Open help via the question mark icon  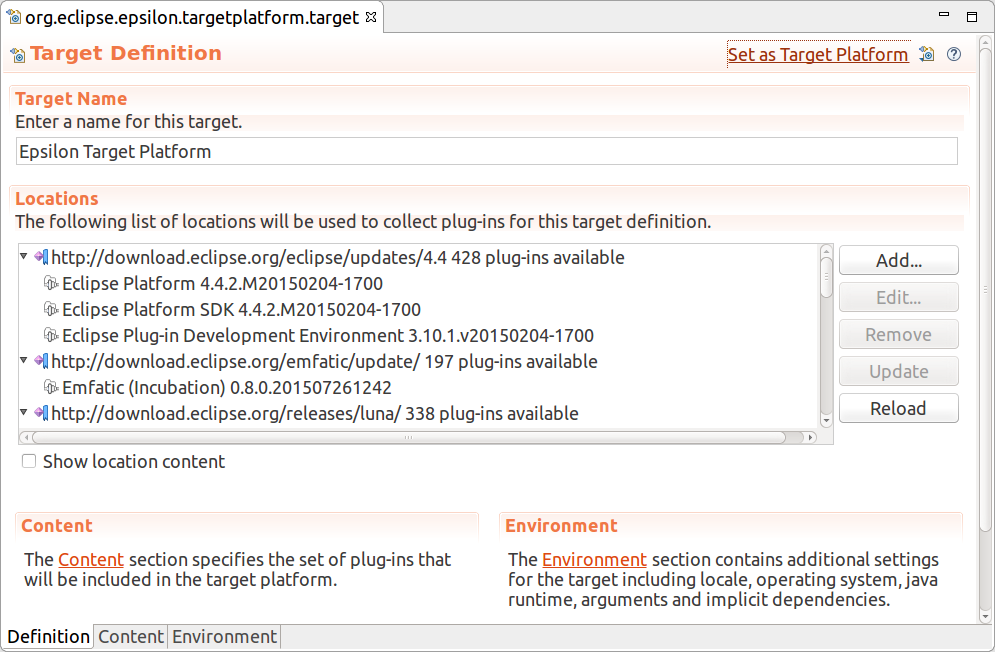pos(953,54)
